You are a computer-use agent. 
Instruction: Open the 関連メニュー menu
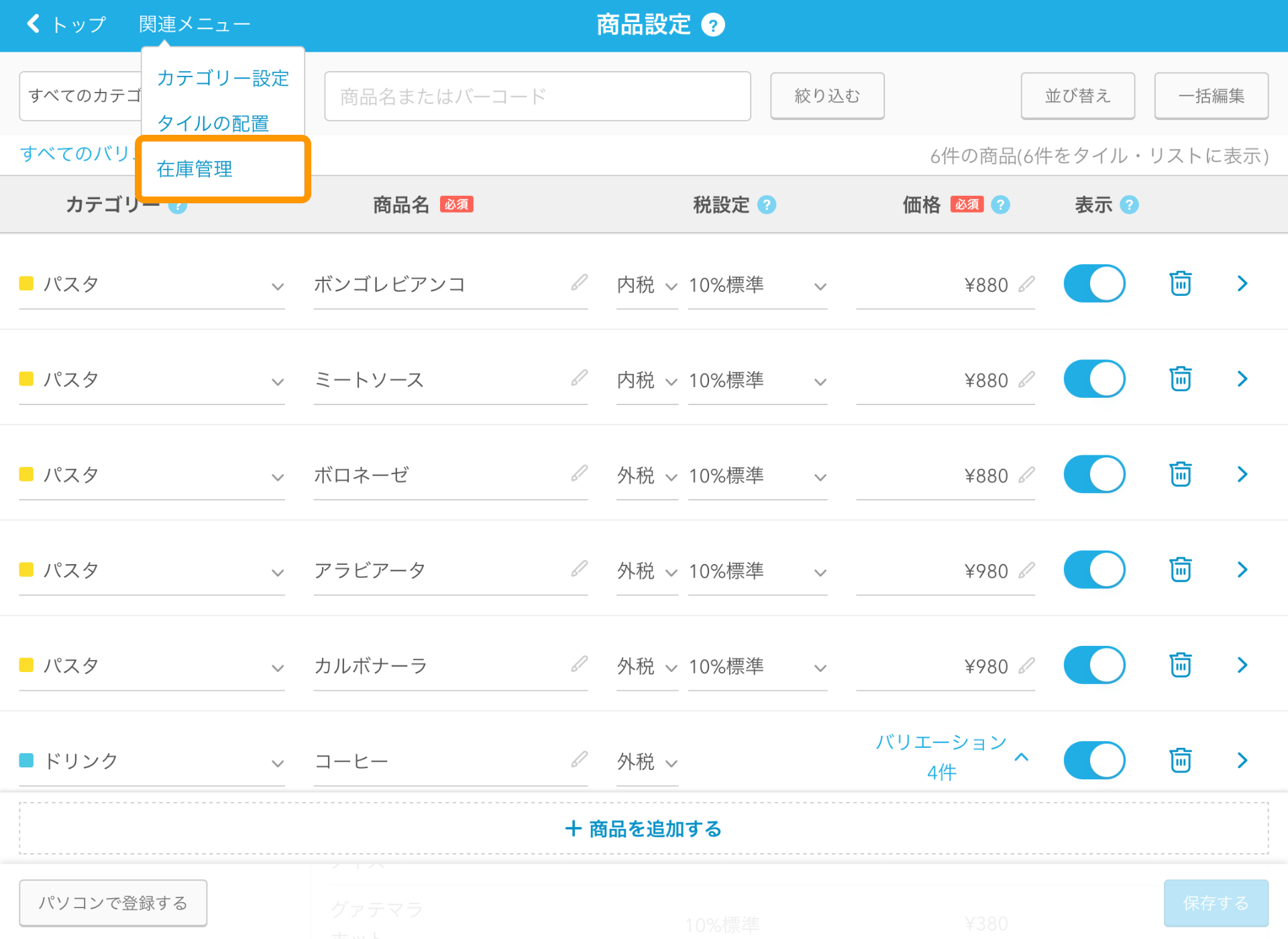[195, 25]
